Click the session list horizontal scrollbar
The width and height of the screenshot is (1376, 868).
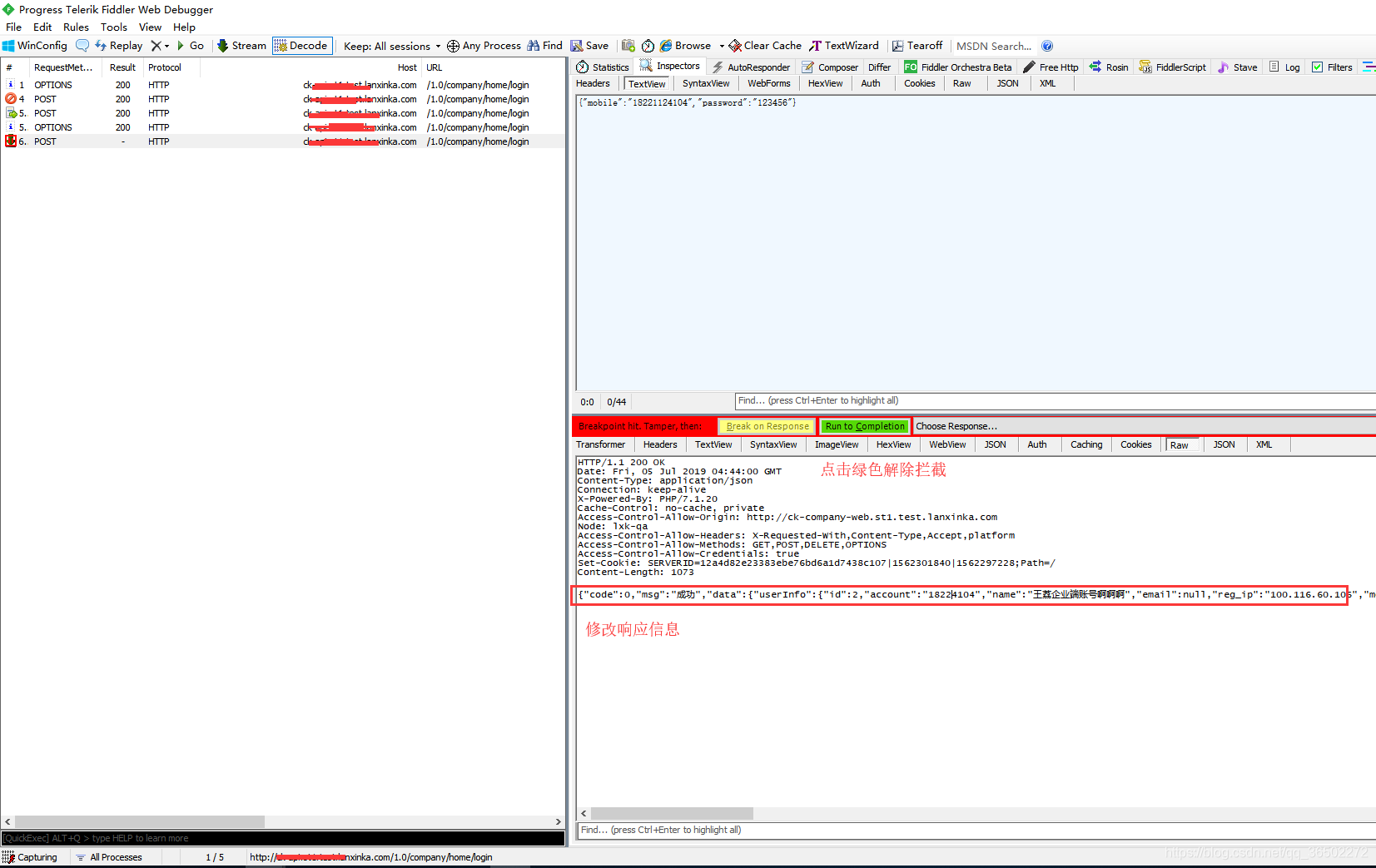click(140, 821)
